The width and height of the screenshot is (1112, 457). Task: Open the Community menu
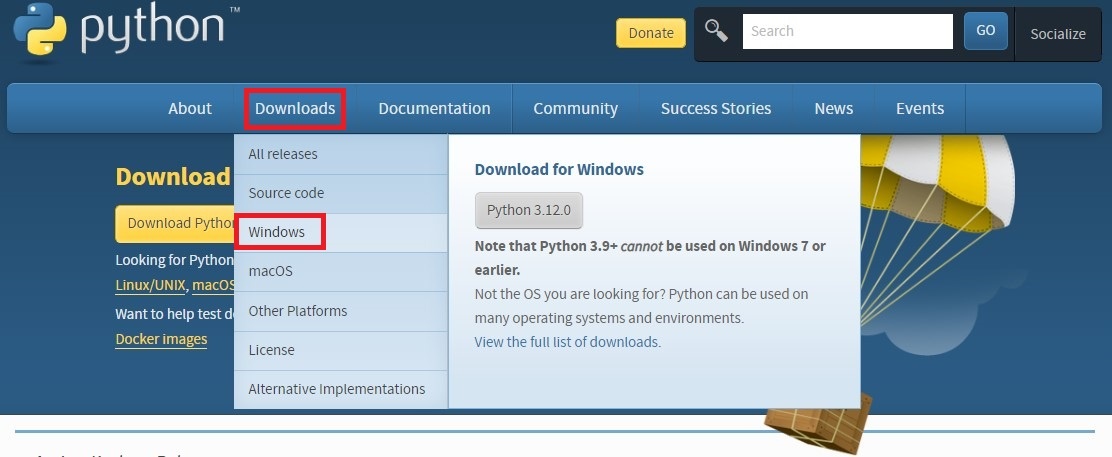(575, 109)
